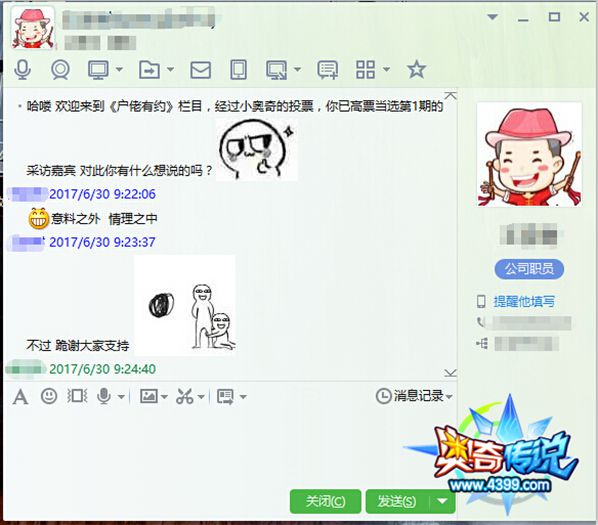Click the 关闭(C) button
This screenshot has width=598, height=525.
pos(325,501)
